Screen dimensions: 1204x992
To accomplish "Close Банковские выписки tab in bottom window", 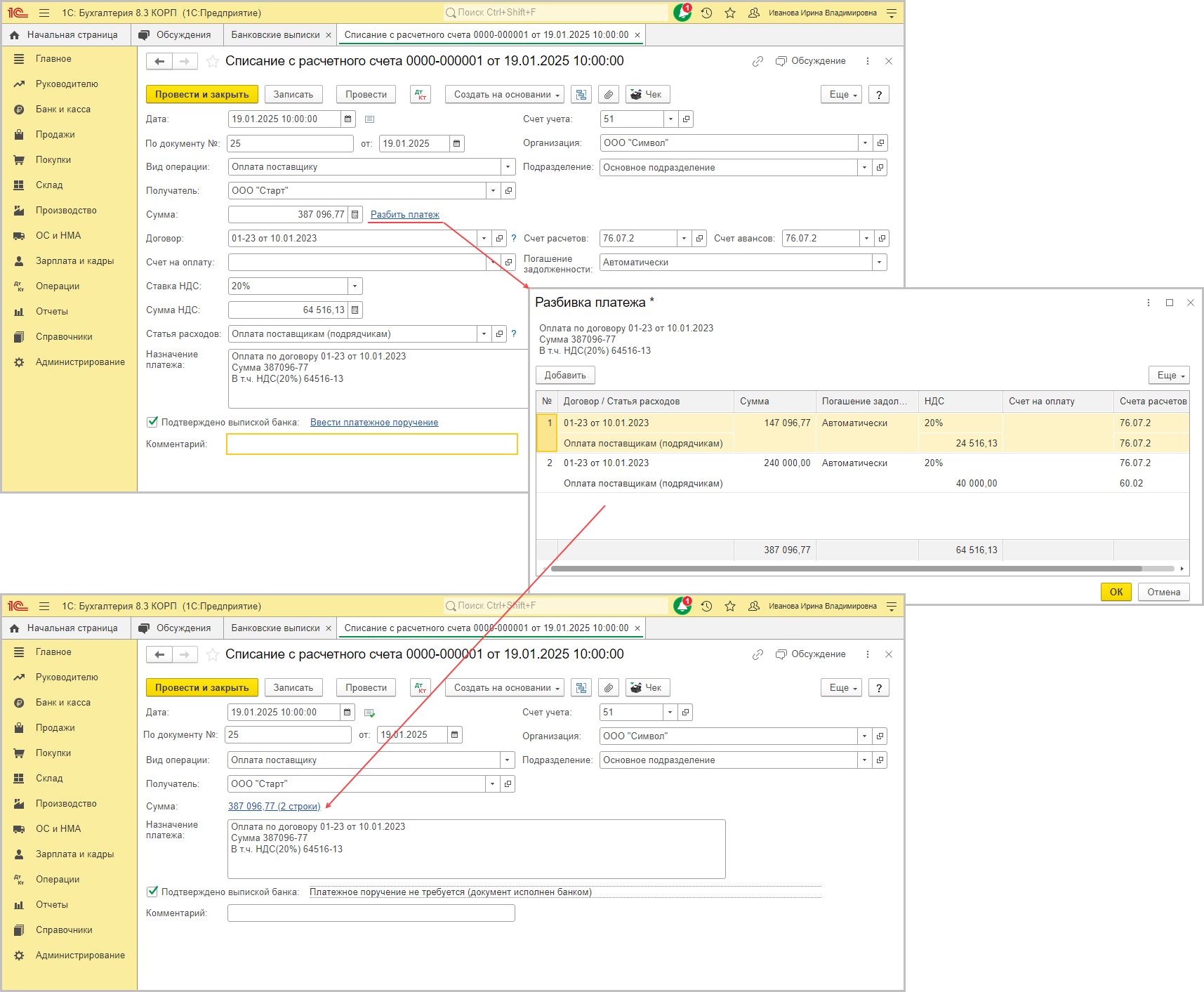I will point(328,628).
